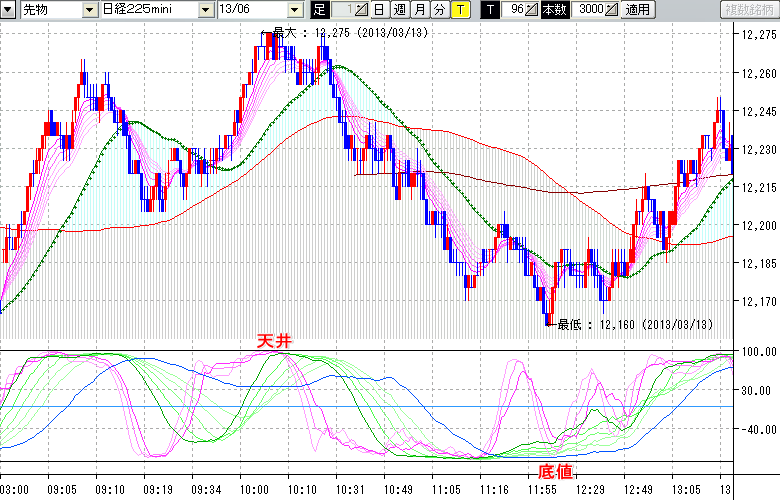Click the black 足 label icon
The width and height of the screenshot is (780, 500).
pyautogui.click(x=320, y=10)
